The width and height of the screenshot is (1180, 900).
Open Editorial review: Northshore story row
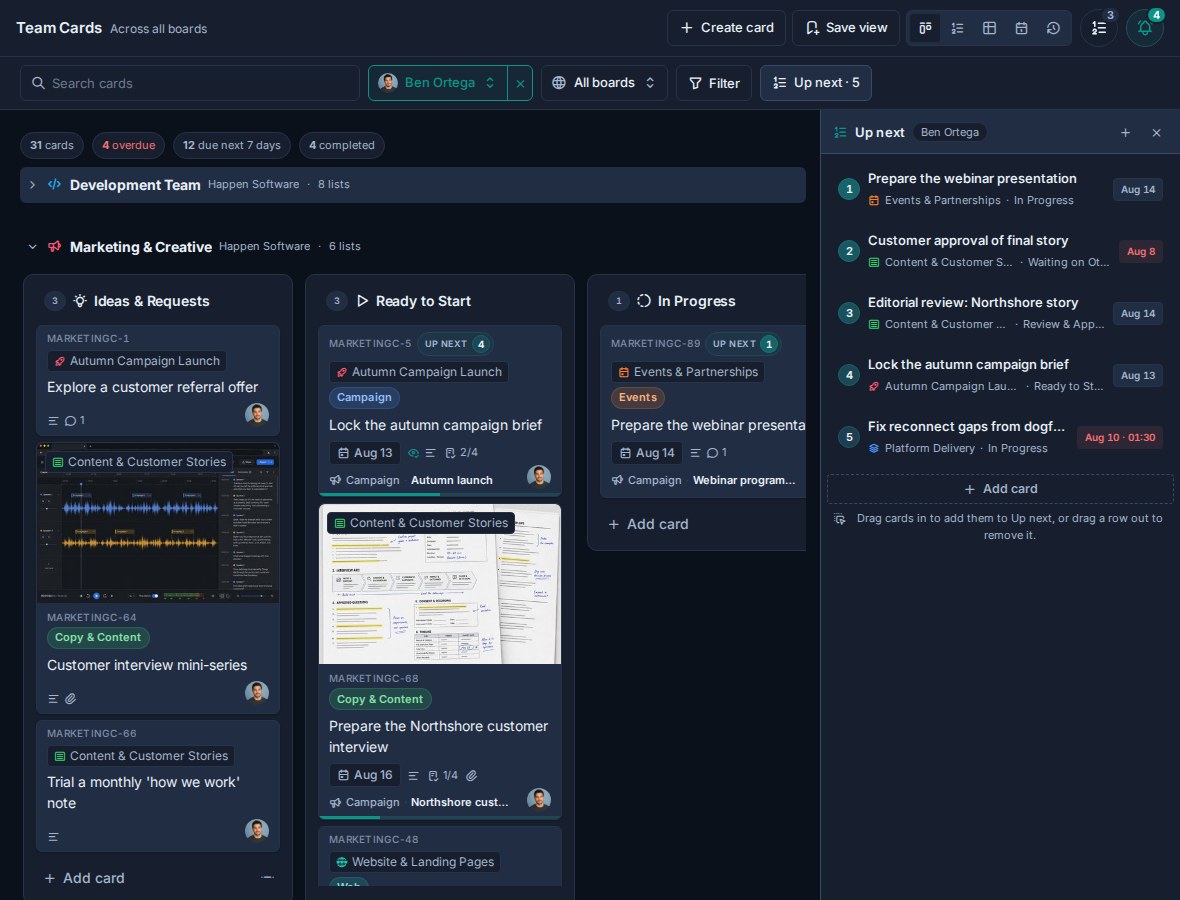click(x=1000, y=313)
